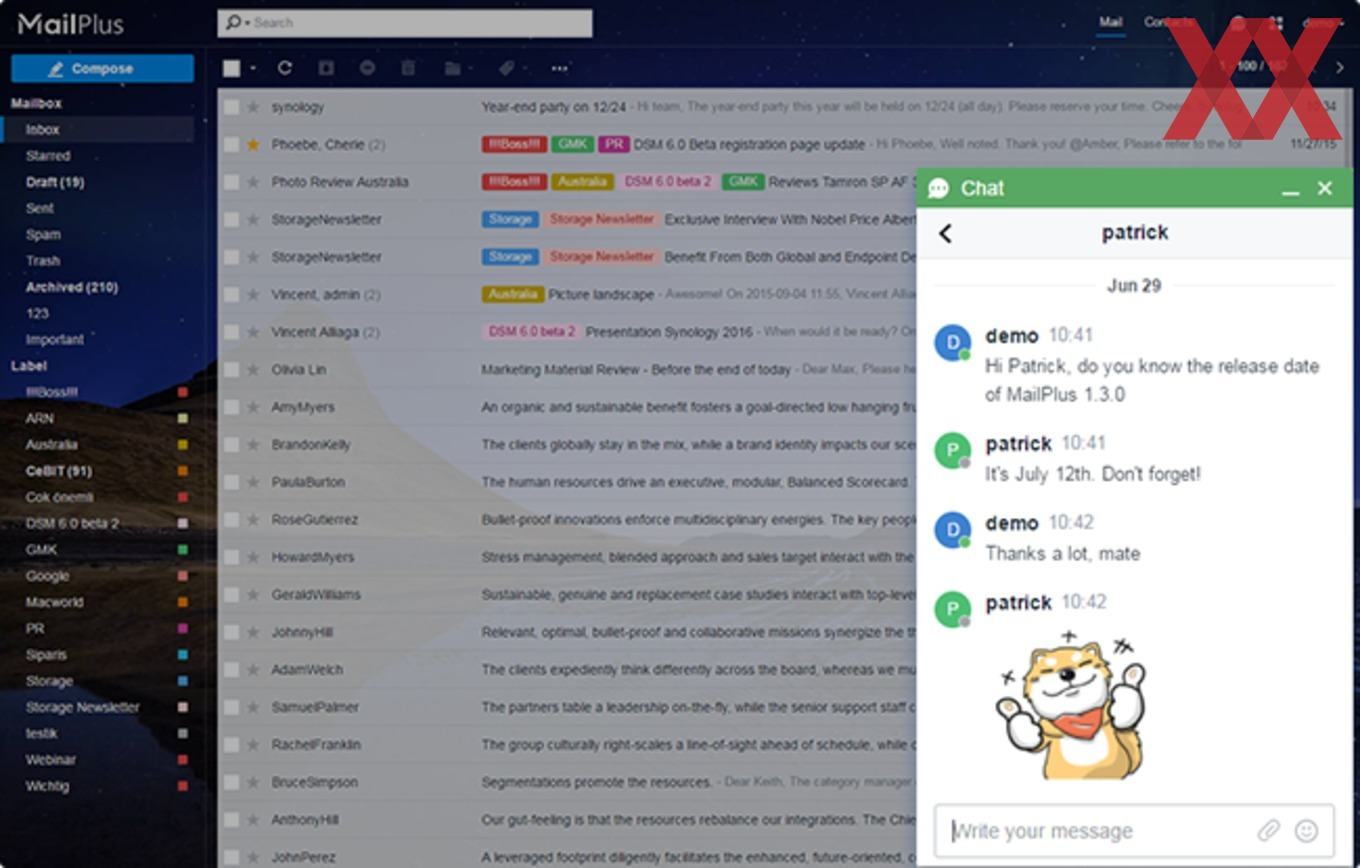Close the Chat panel

coord(1325,188)
